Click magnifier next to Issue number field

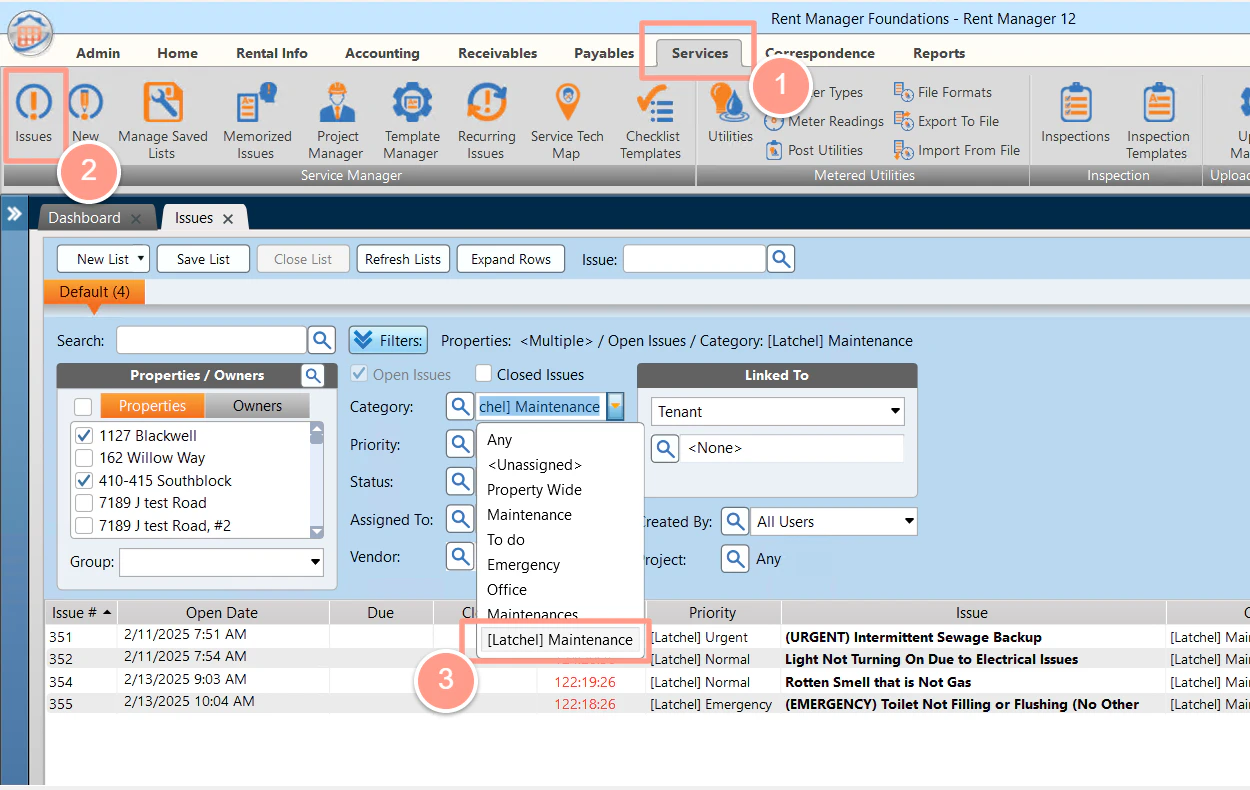tap(781, 259)
